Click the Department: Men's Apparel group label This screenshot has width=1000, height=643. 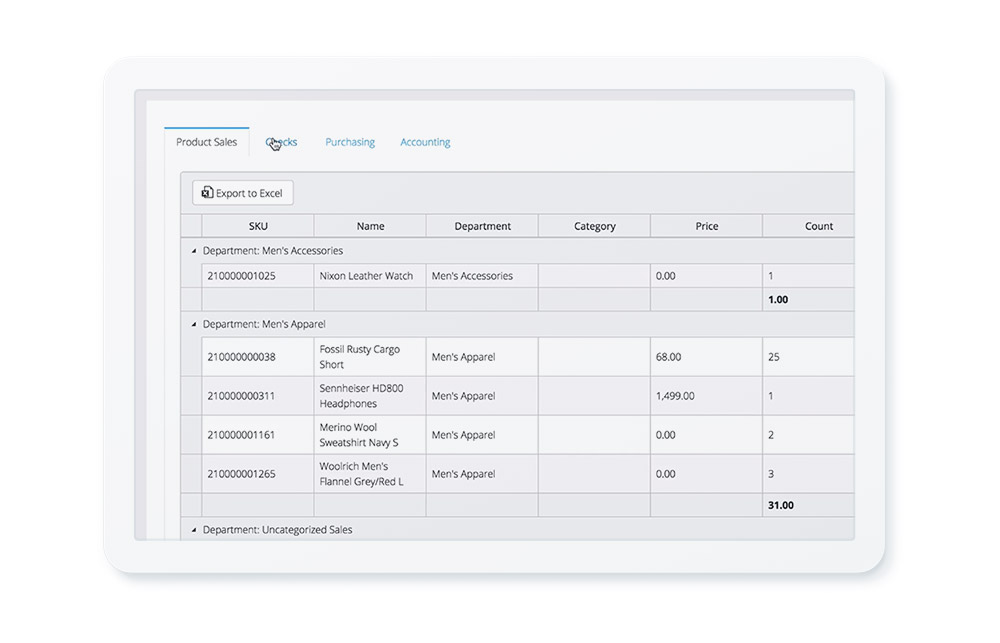263,324
